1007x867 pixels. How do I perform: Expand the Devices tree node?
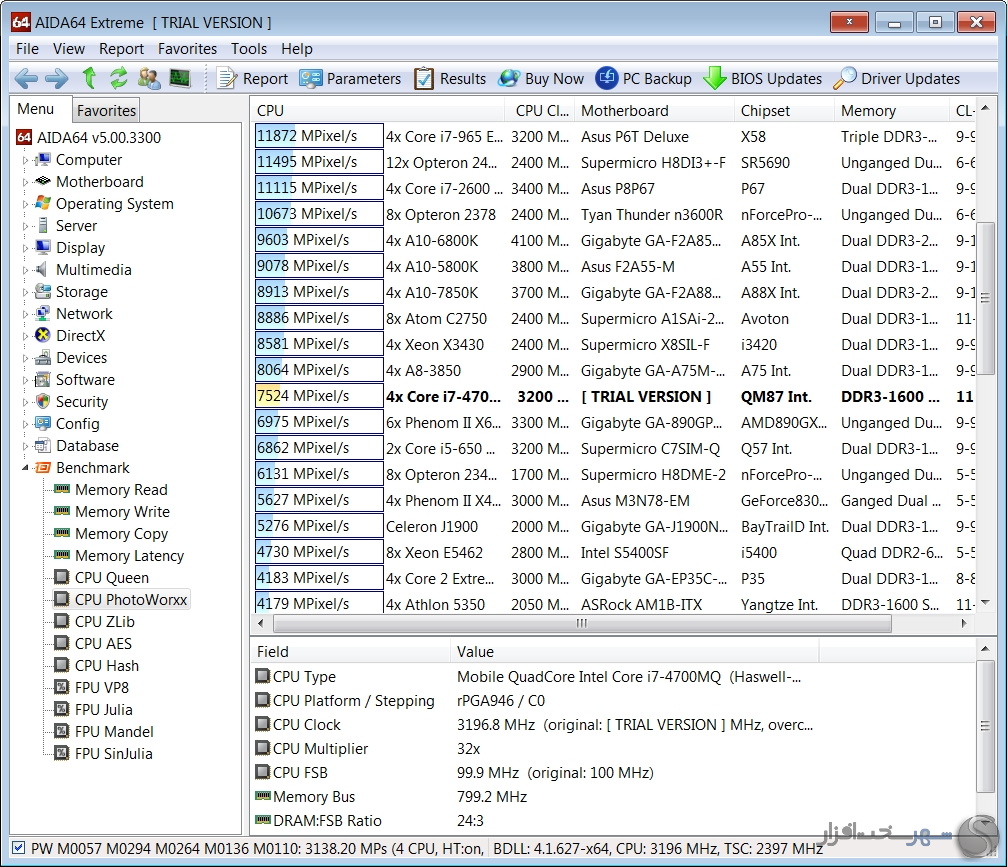pos(25,358)
